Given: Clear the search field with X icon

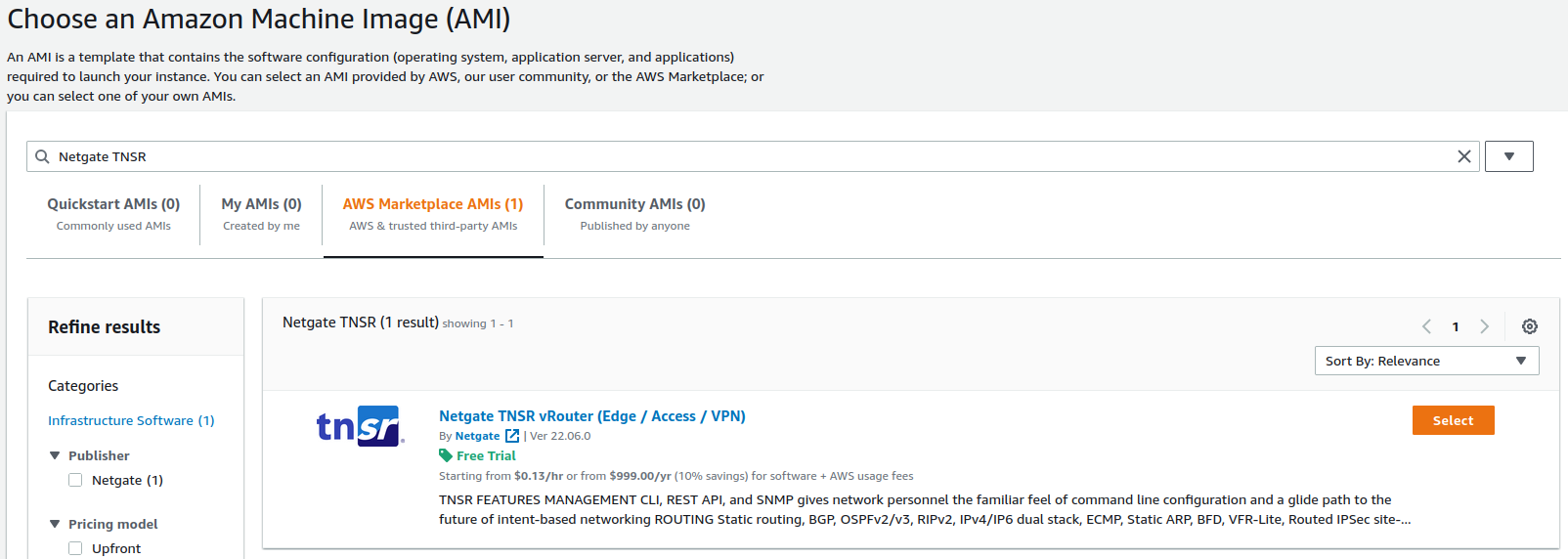Looking at the screenshot, I should click(1463, 156).
